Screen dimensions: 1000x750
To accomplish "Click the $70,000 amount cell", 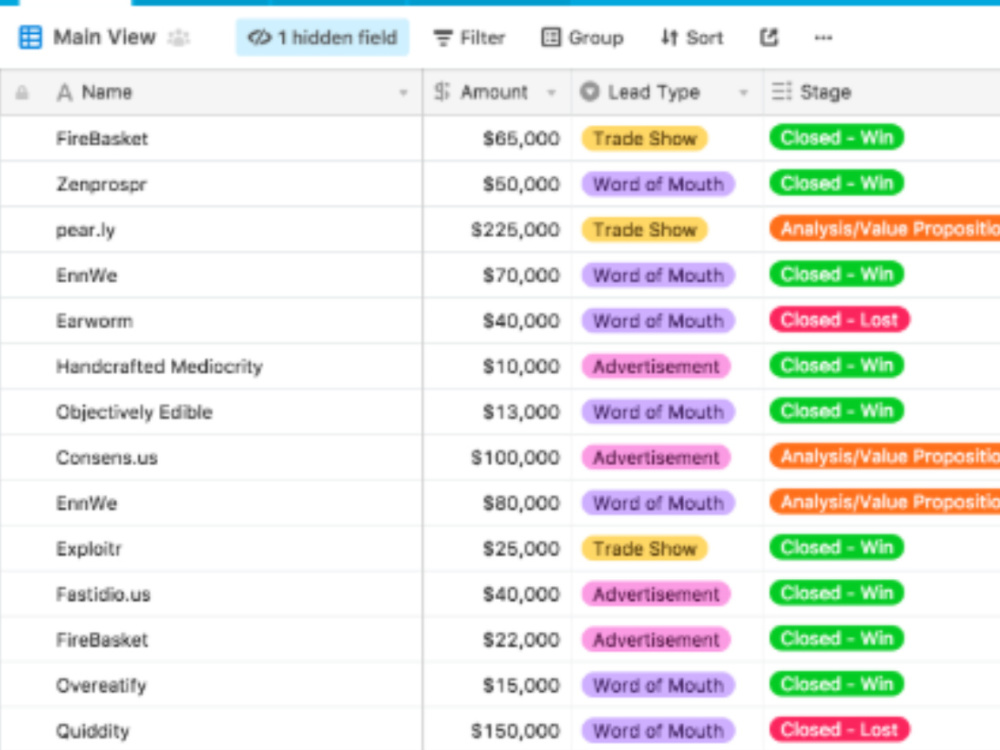I will [497, 275].
